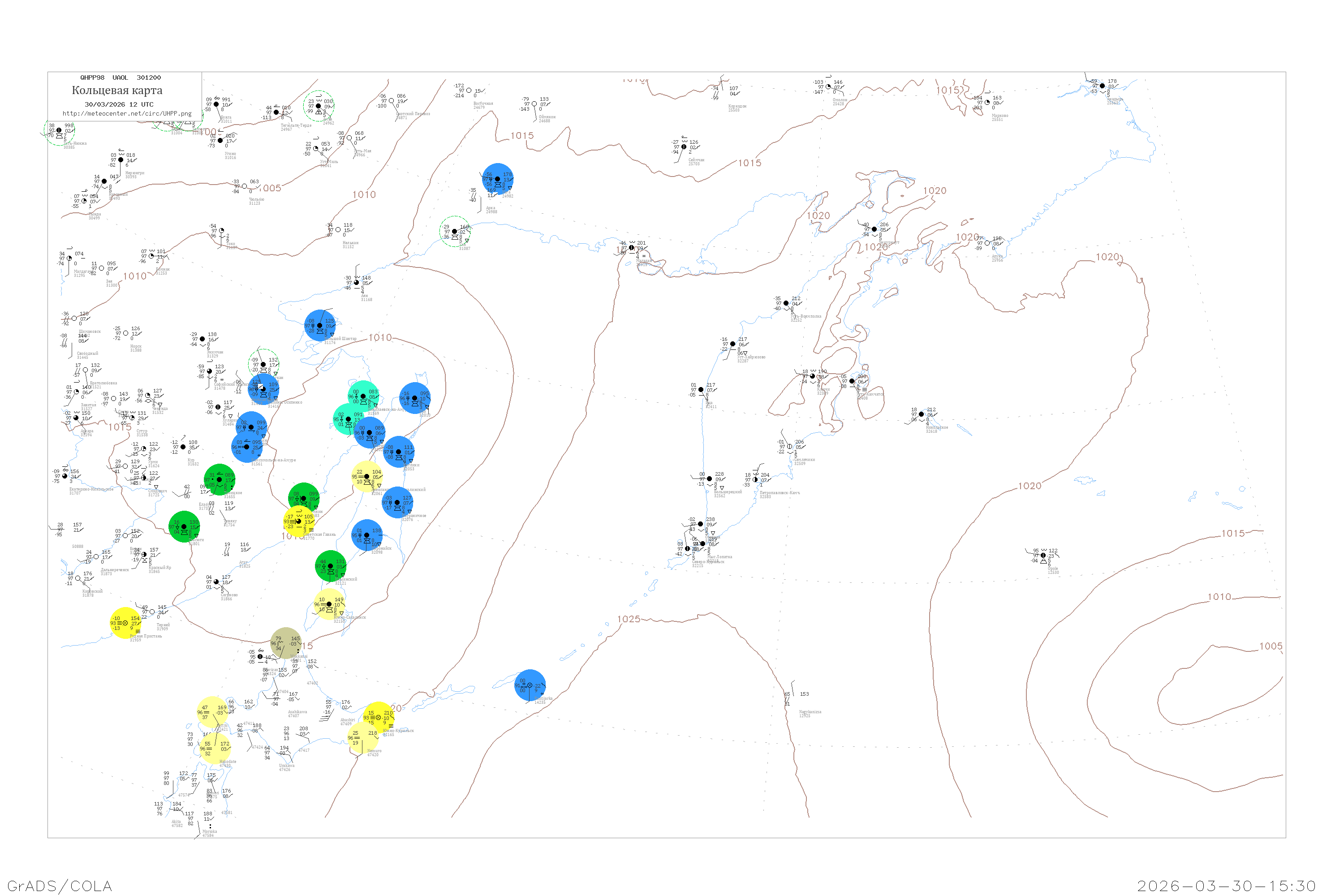Click the Уля dashed green station circle
Screen dimensions: 1344x896
pos(455,232)
